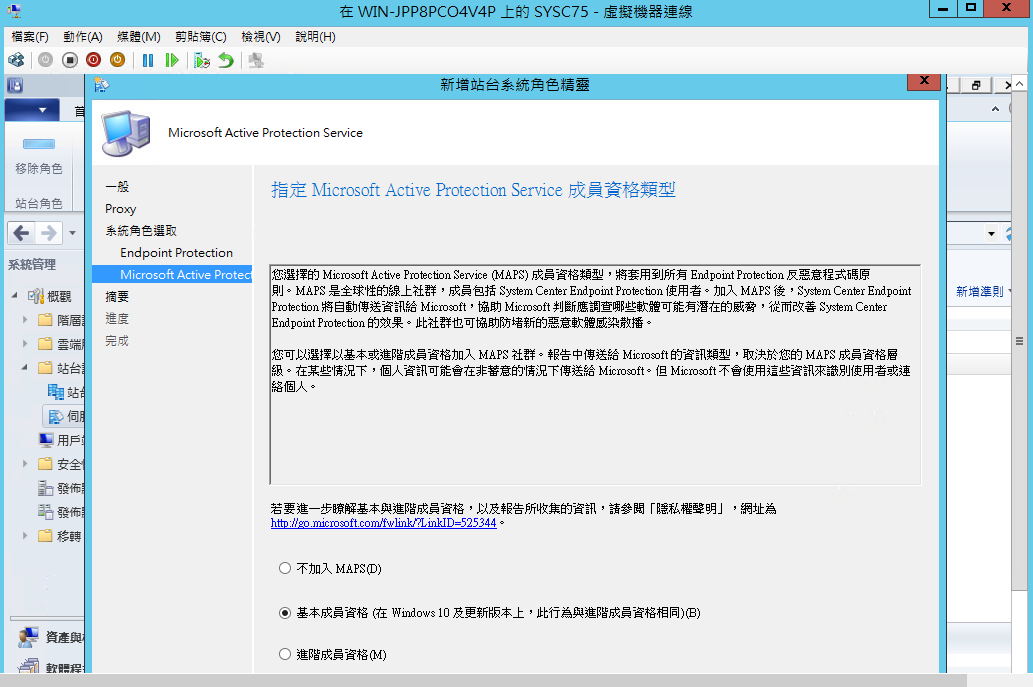Click the 資產與 workspace icon
This screenshot has width=1033, height=687.
pyautogui.click(x=28, y=637)
